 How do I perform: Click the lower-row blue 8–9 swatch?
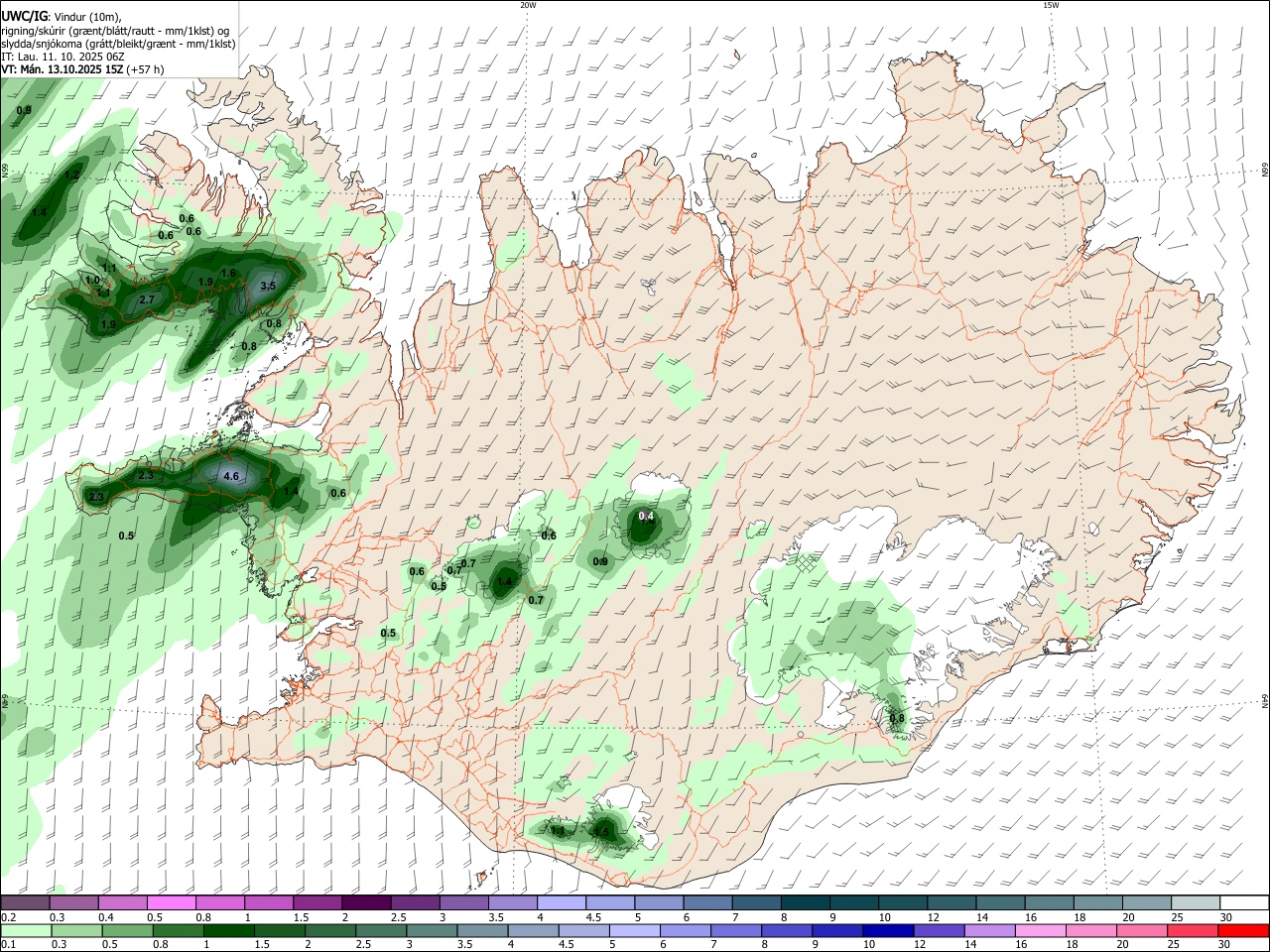pos(786,930)
